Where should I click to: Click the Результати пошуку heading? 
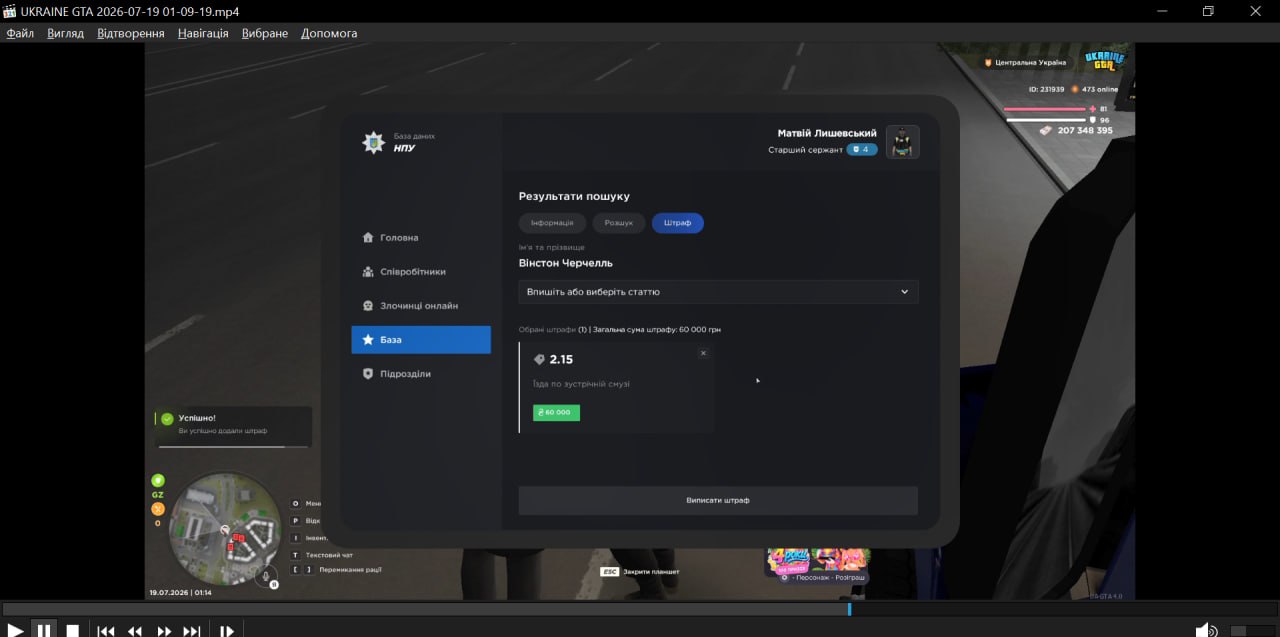click(574, 197)
